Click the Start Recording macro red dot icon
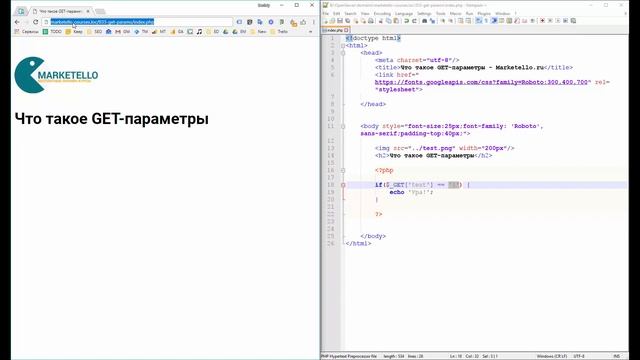This screenshot has width=640, height=360. pyautogui.click(x=542, y=21)
